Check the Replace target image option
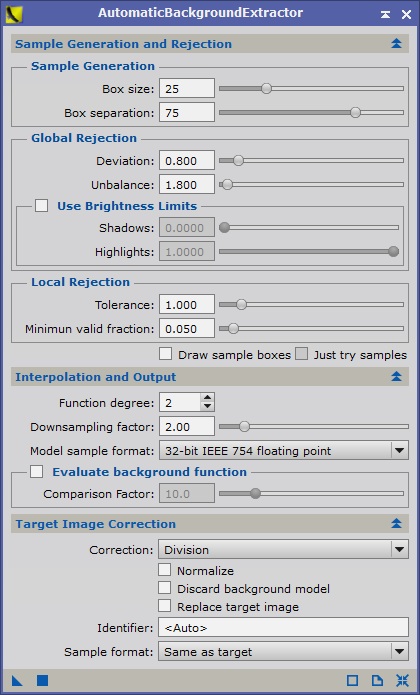This screenshot has height=695, width=420. (164, 605)
